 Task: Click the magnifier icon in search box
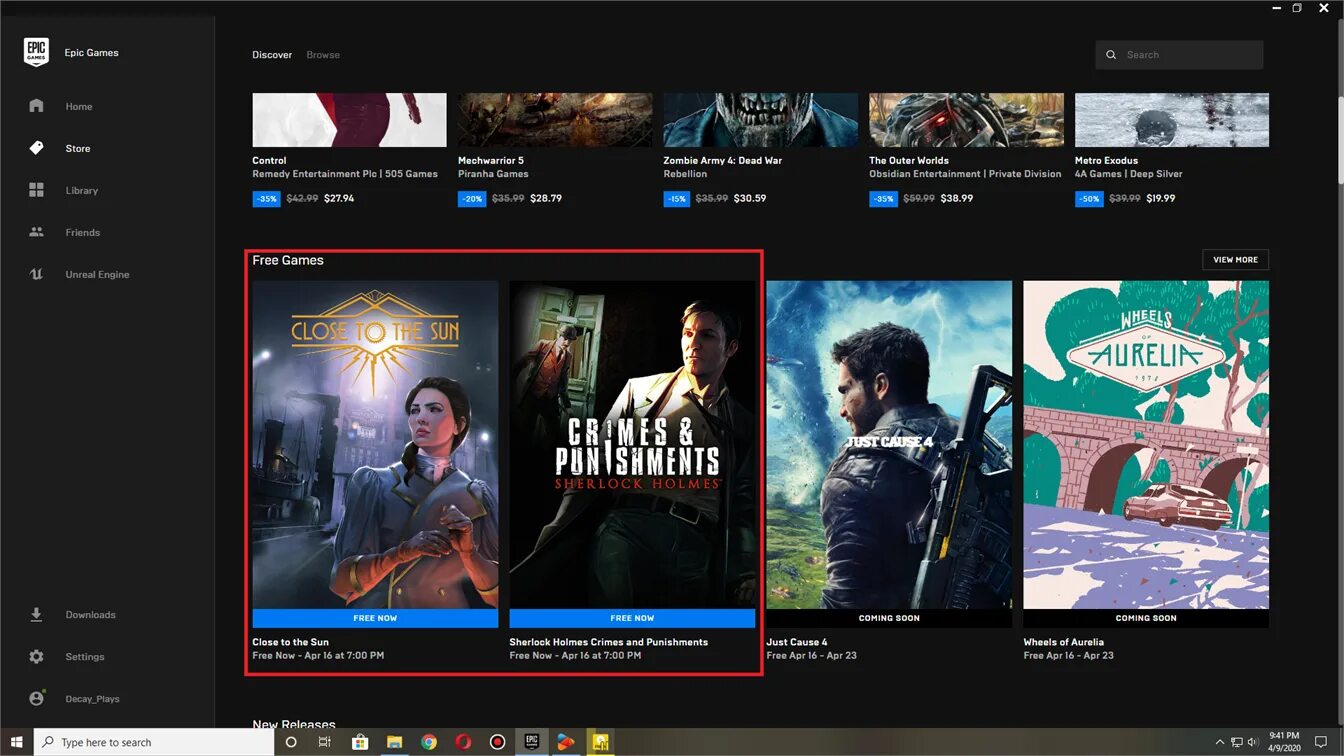[x=1111, y=55]
